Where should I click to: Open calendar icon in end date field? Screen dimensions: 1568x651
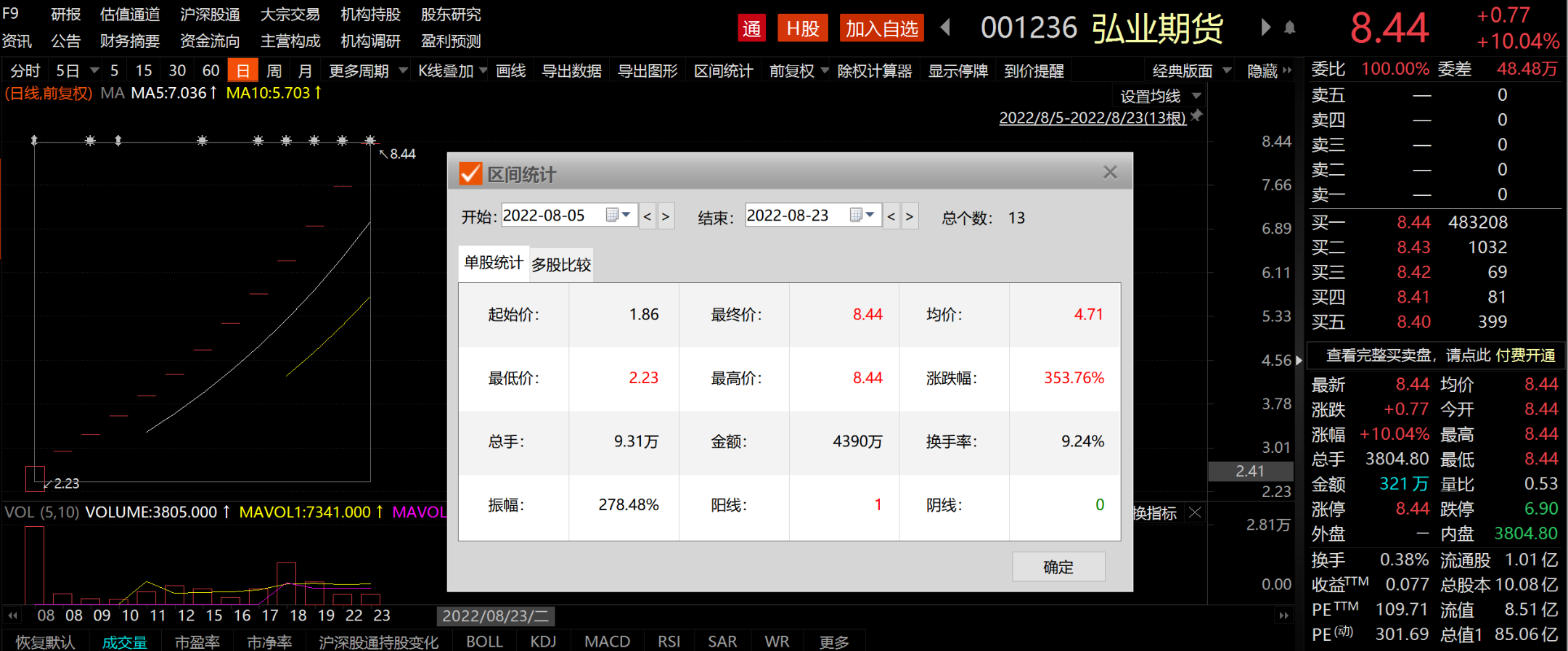pyautogui.click(x=856, y=216)
